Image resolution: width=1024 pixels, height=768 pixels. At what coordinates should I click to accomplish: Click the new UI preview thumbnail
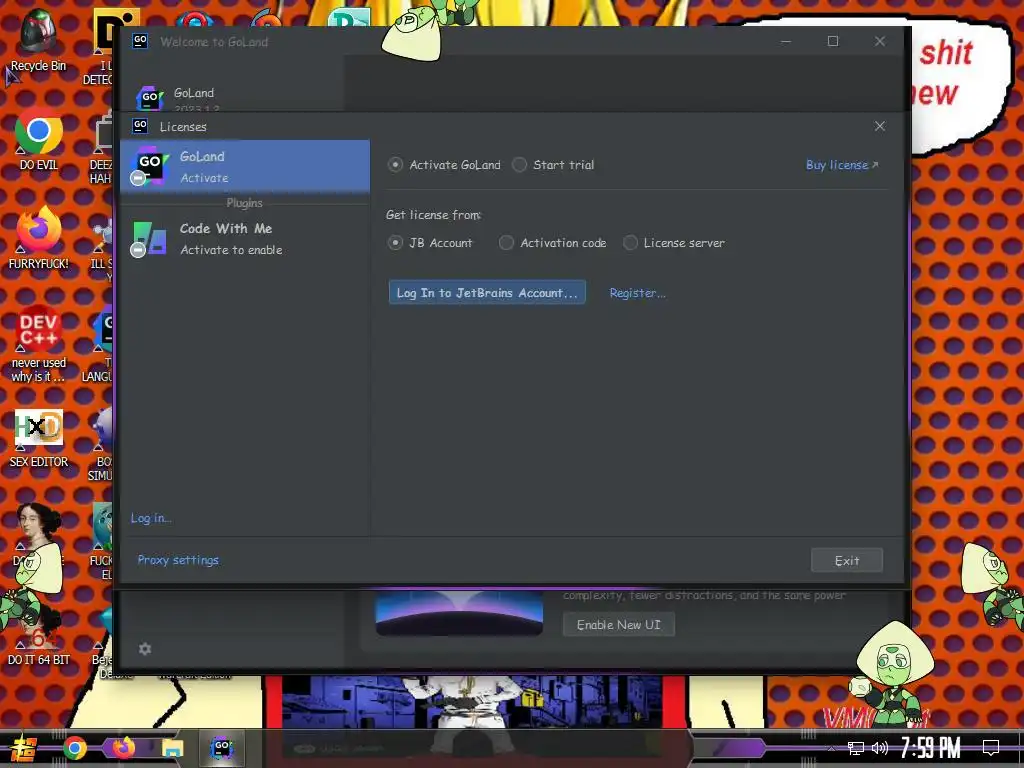pos(459,613)
